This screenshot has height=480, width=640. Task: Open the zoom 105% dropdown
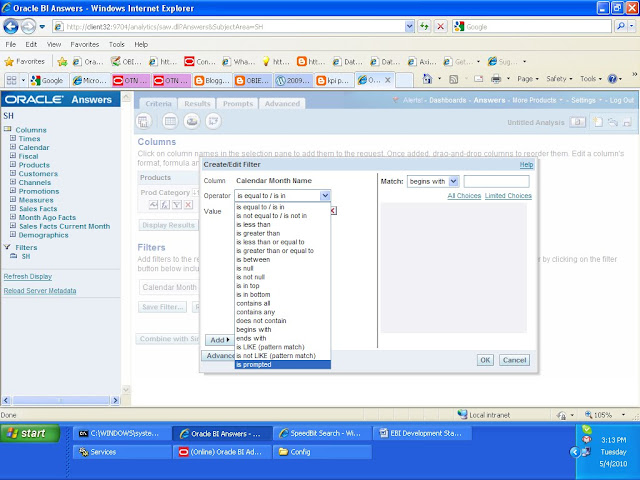click(623, 415)
